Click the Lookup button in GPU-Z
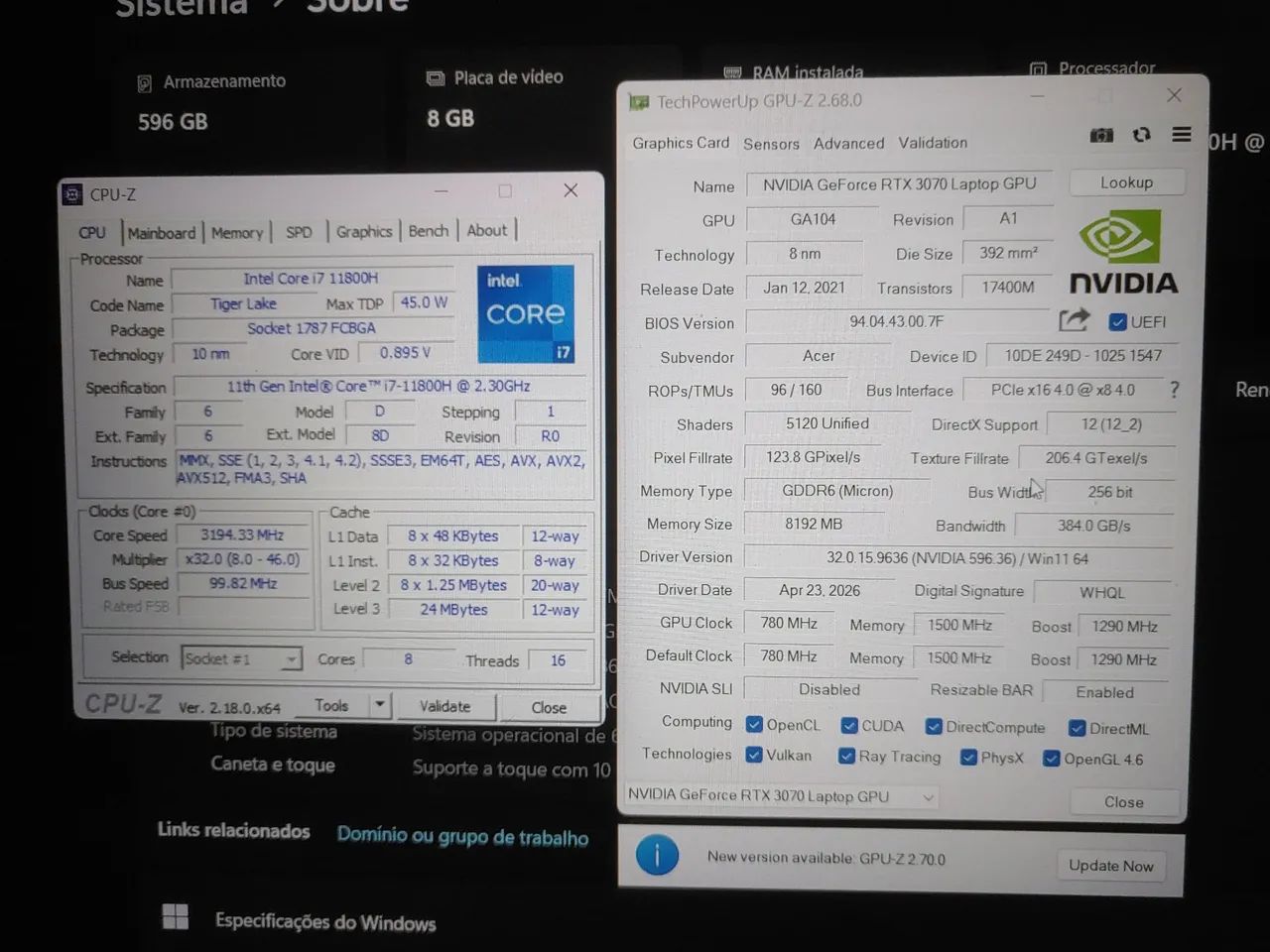The image size is (1270, 952). pyautogui.click(x=1127, y=182)
